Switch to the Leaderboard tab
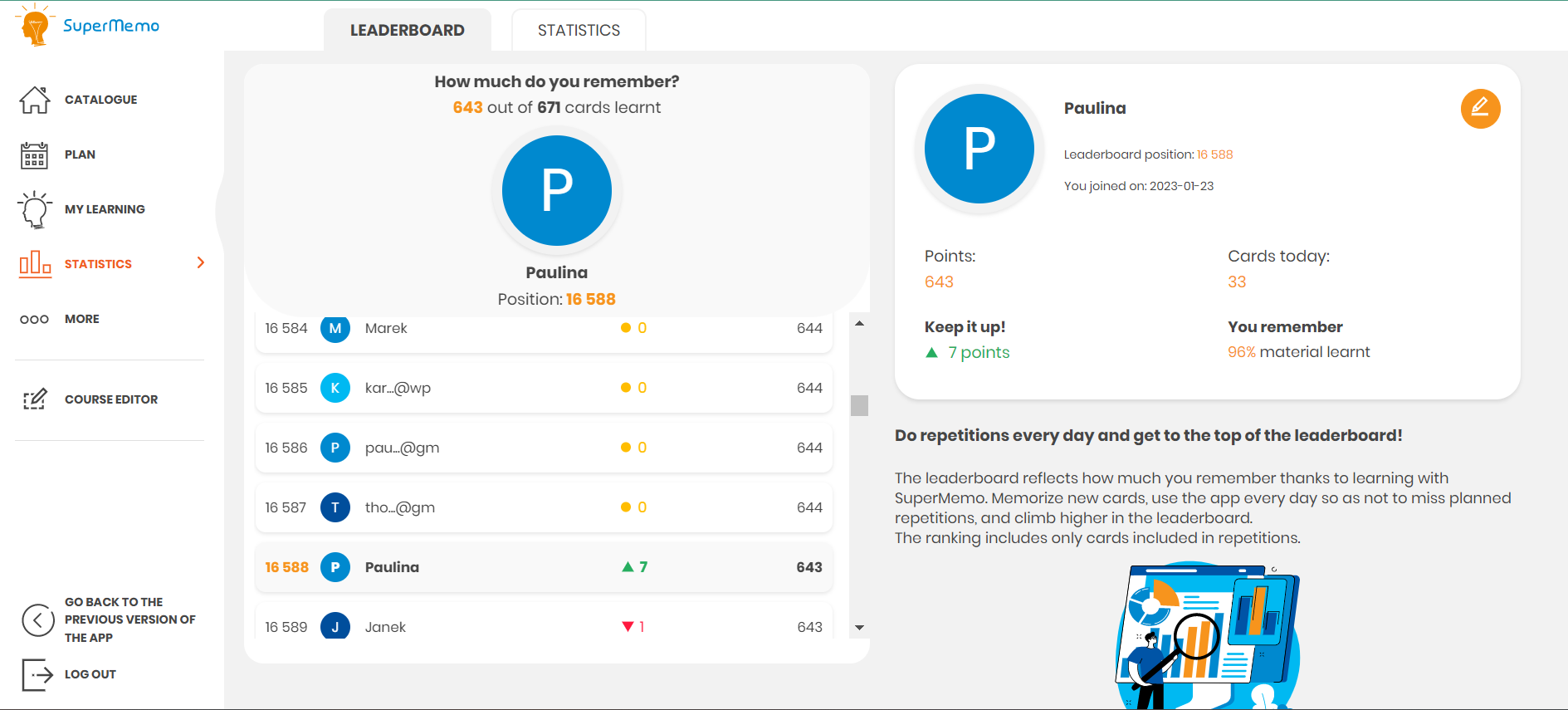The height and width of the screenshot is (710, 1568). (408, 31)
